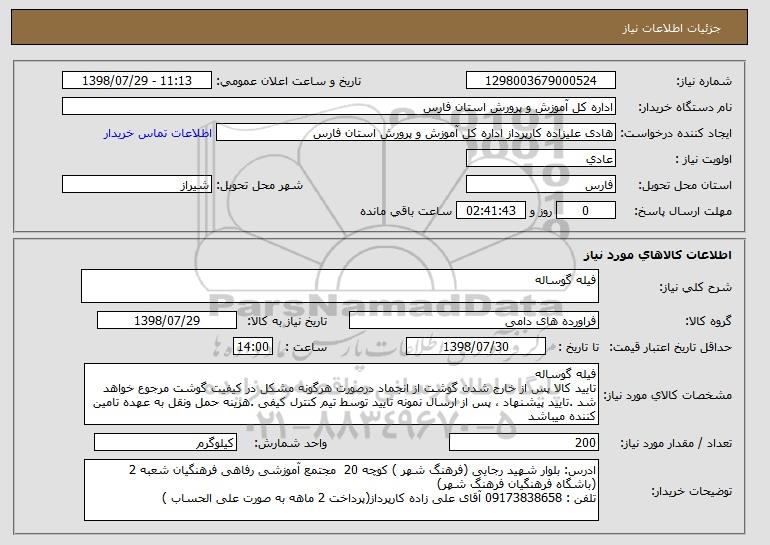Click the label تاریخ نیاز به کالا
Screen dimensions: 770x545
click(287, 321)
